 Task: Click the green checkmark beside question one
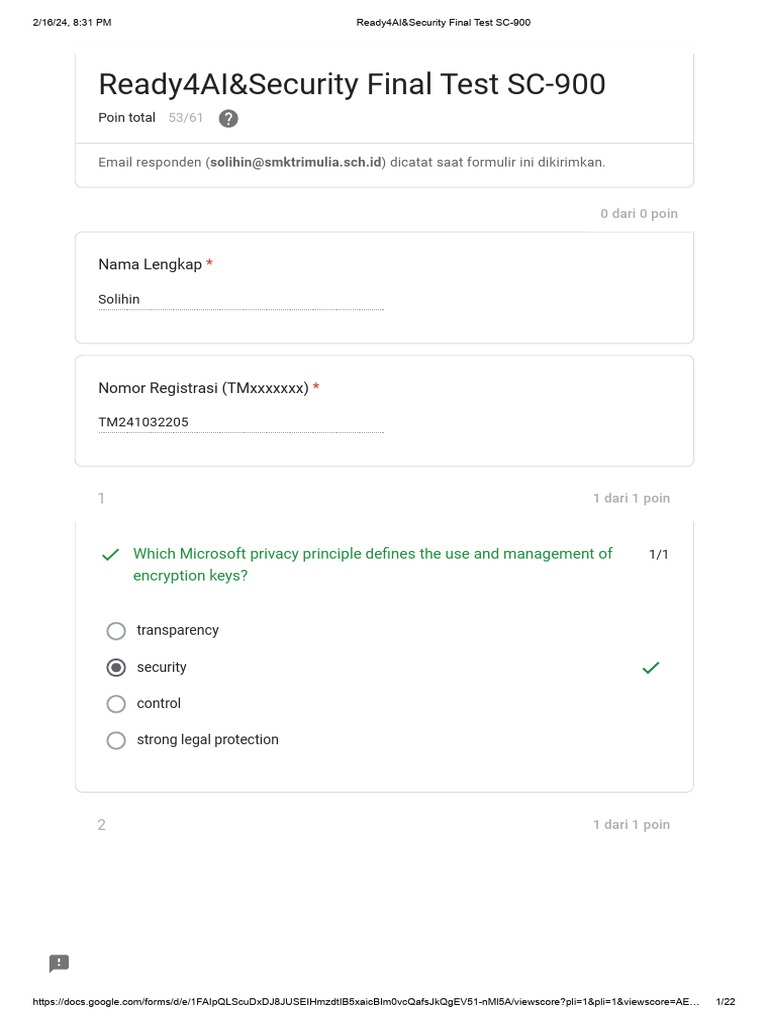click(x=110, y=554)
